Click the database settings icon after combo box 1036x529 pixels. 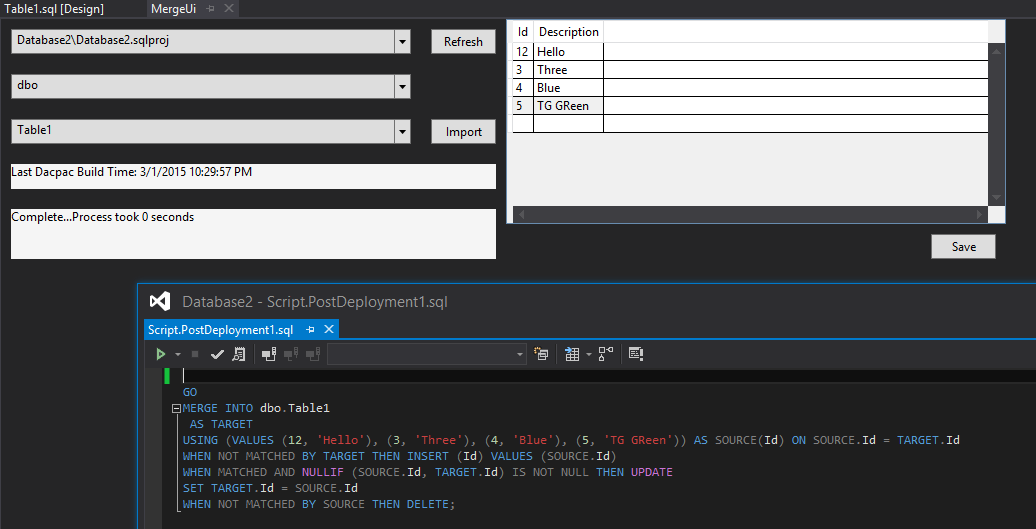(541, 354)
